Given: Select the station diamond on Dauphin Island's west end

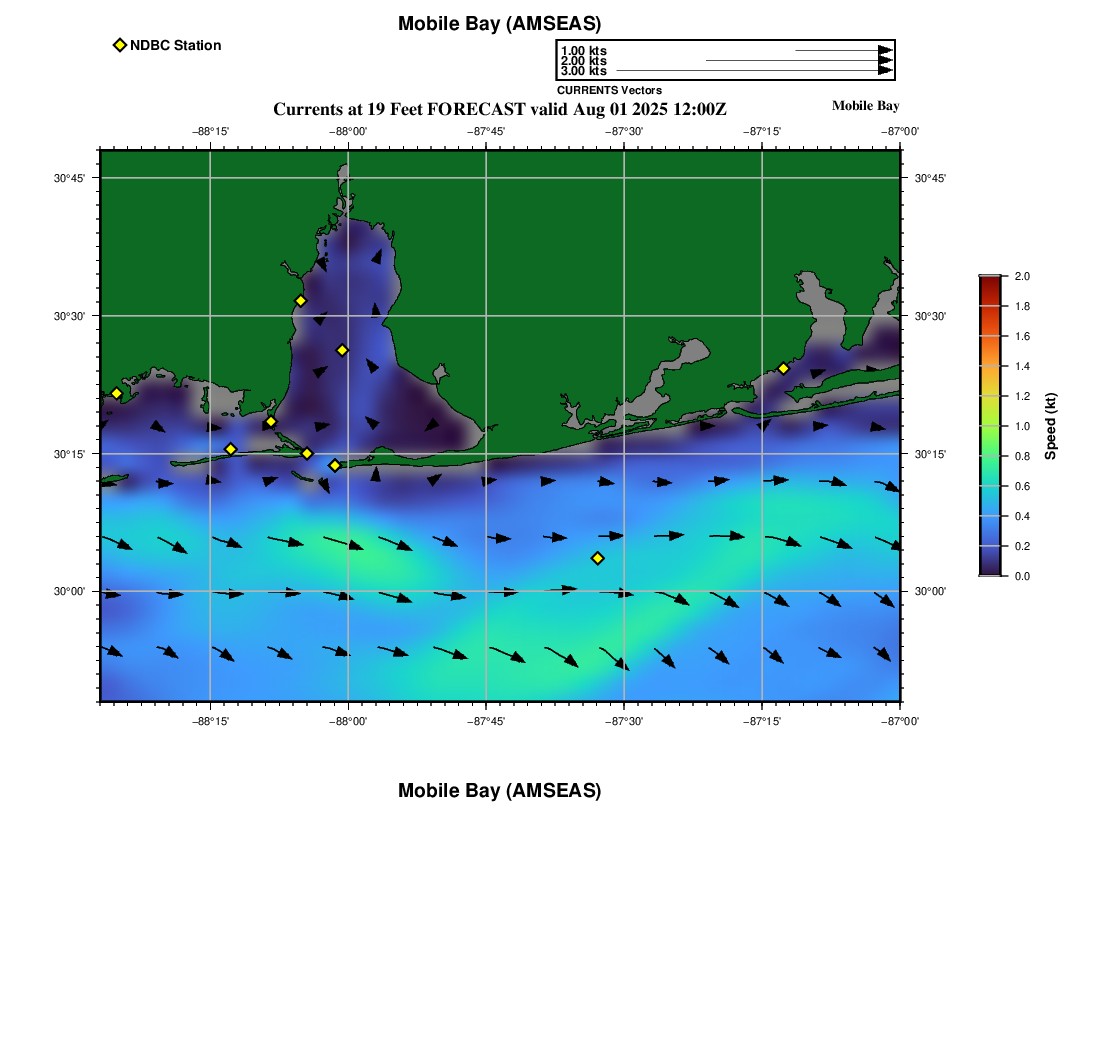Looking at the screenshot, I should (x=231, y=449).
